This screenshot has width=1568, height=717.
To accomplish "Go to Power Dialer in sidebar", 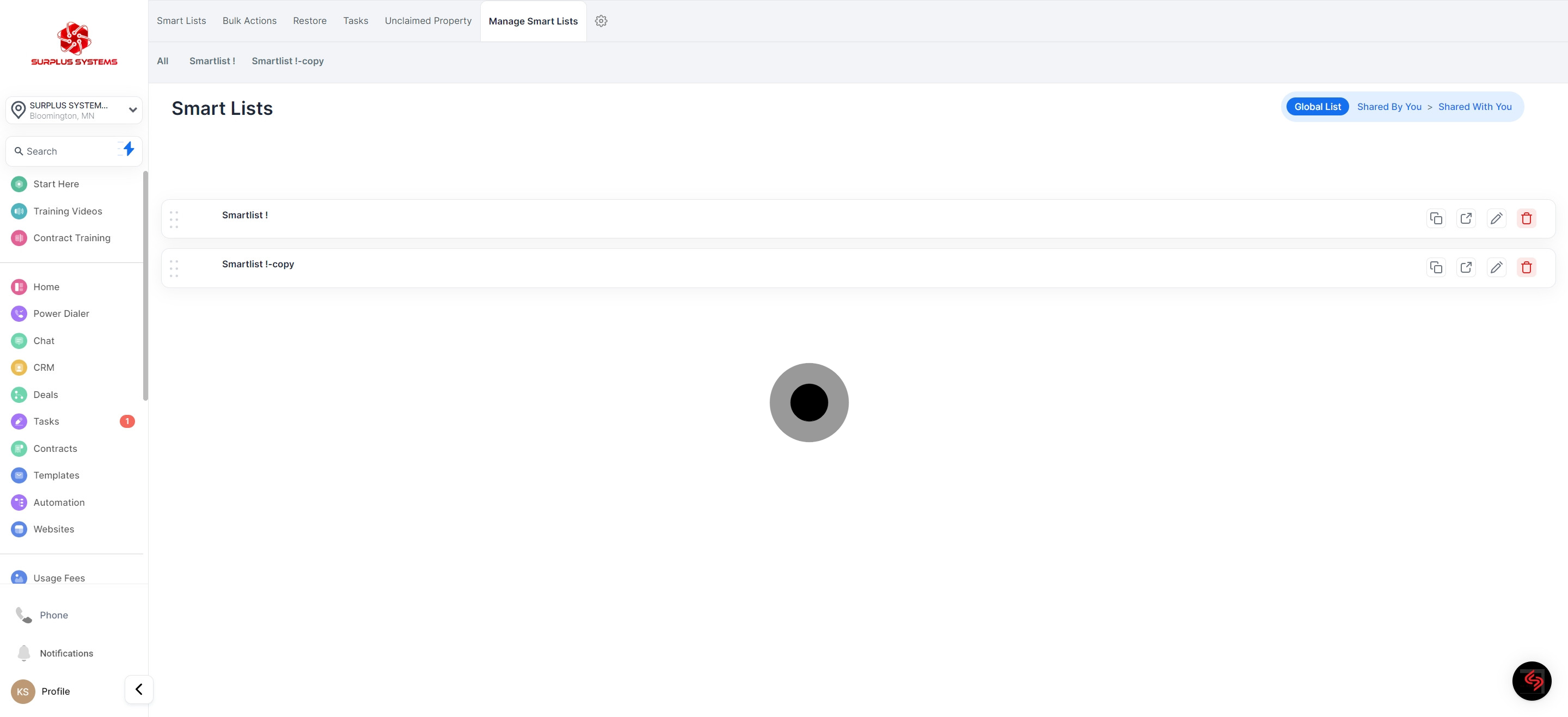I will pyautogui.click(x=61, y=314).
